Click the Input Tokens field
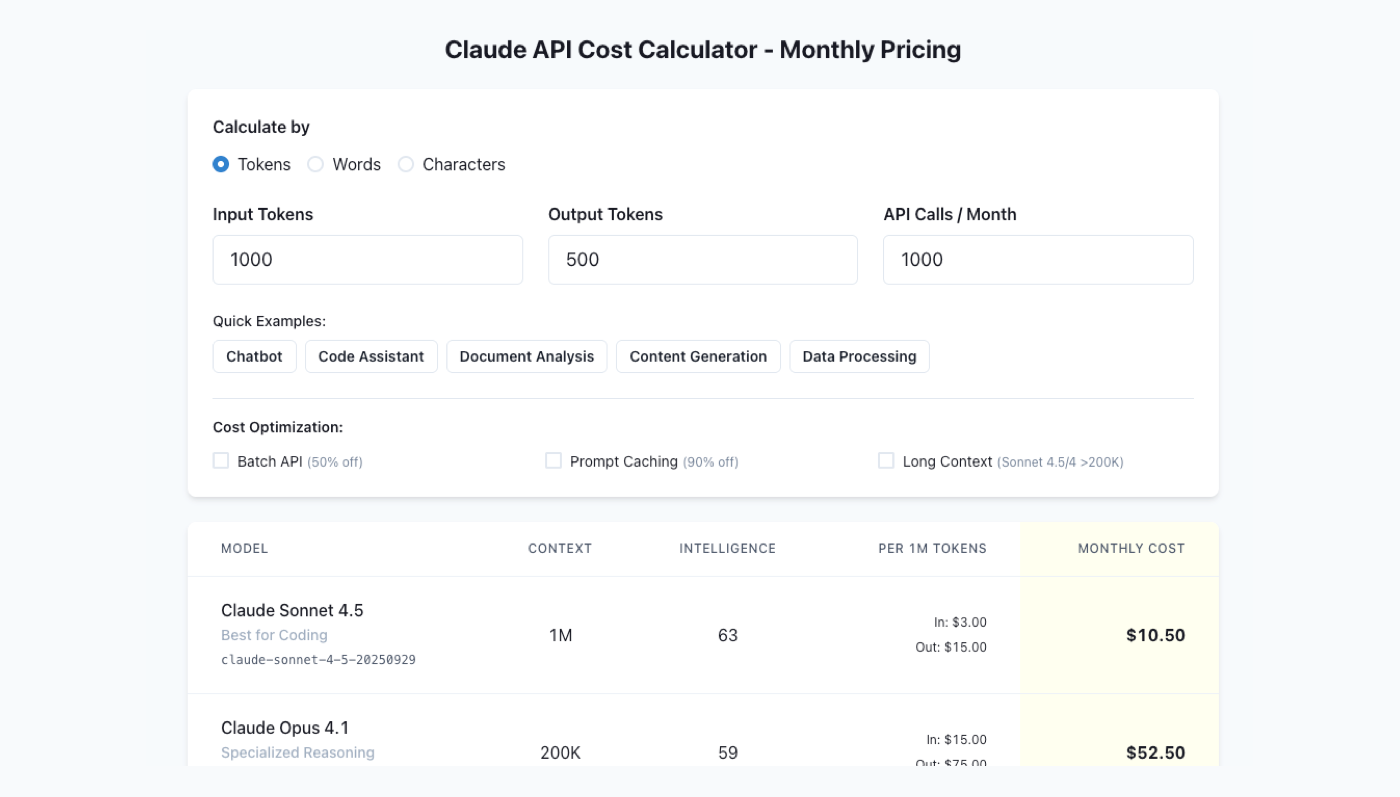This screenshot has width=1400, height=797. point(367,259)
